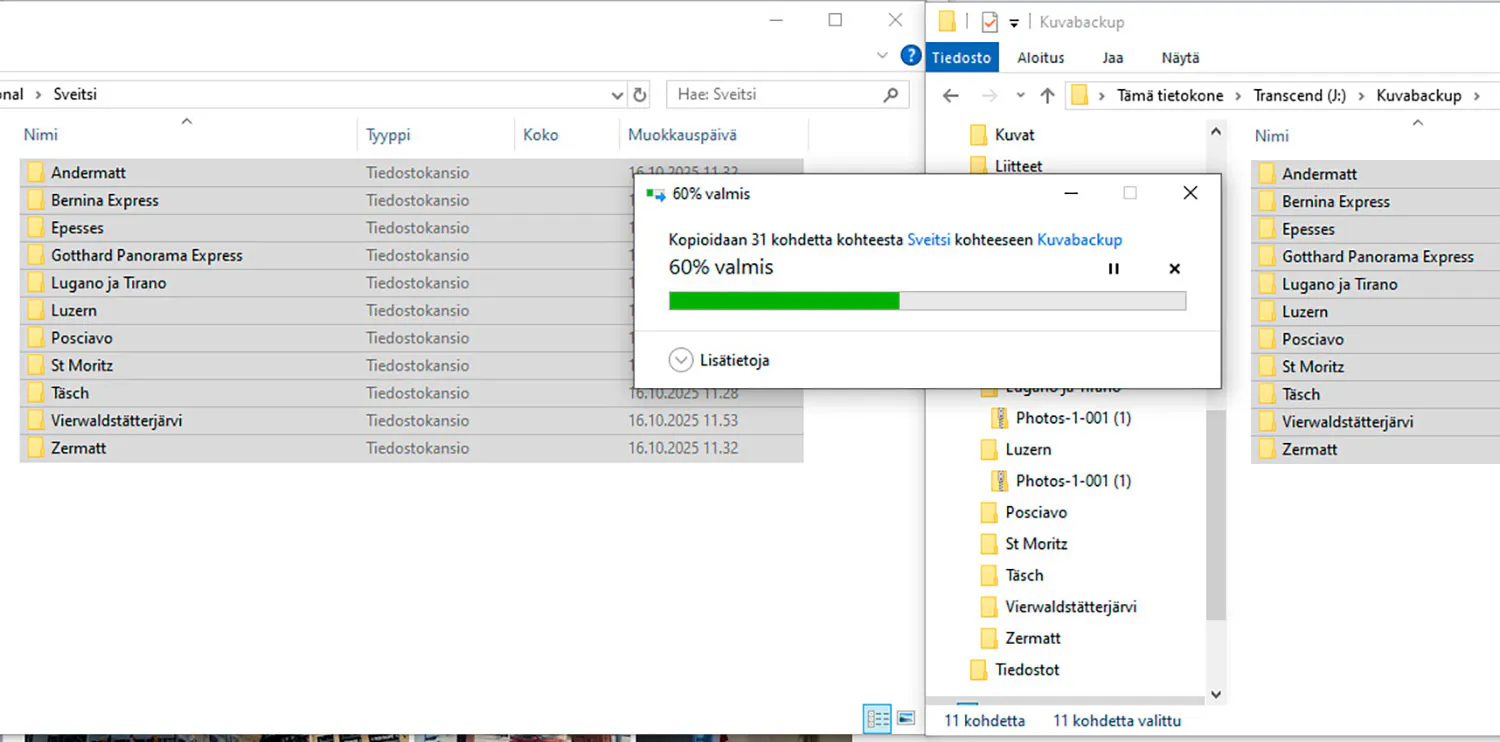Open the Help question mark icon
This screenshot has width=1500, height=742.
(x=910, y=55)
